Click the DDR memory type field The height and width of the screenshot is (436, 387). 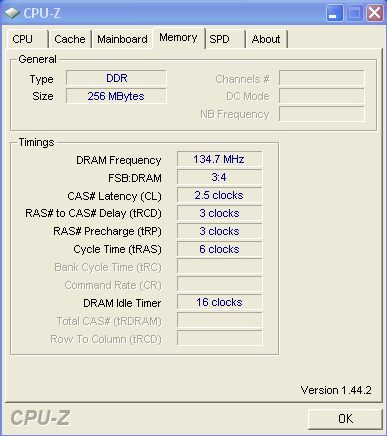(x=116, y=78)
